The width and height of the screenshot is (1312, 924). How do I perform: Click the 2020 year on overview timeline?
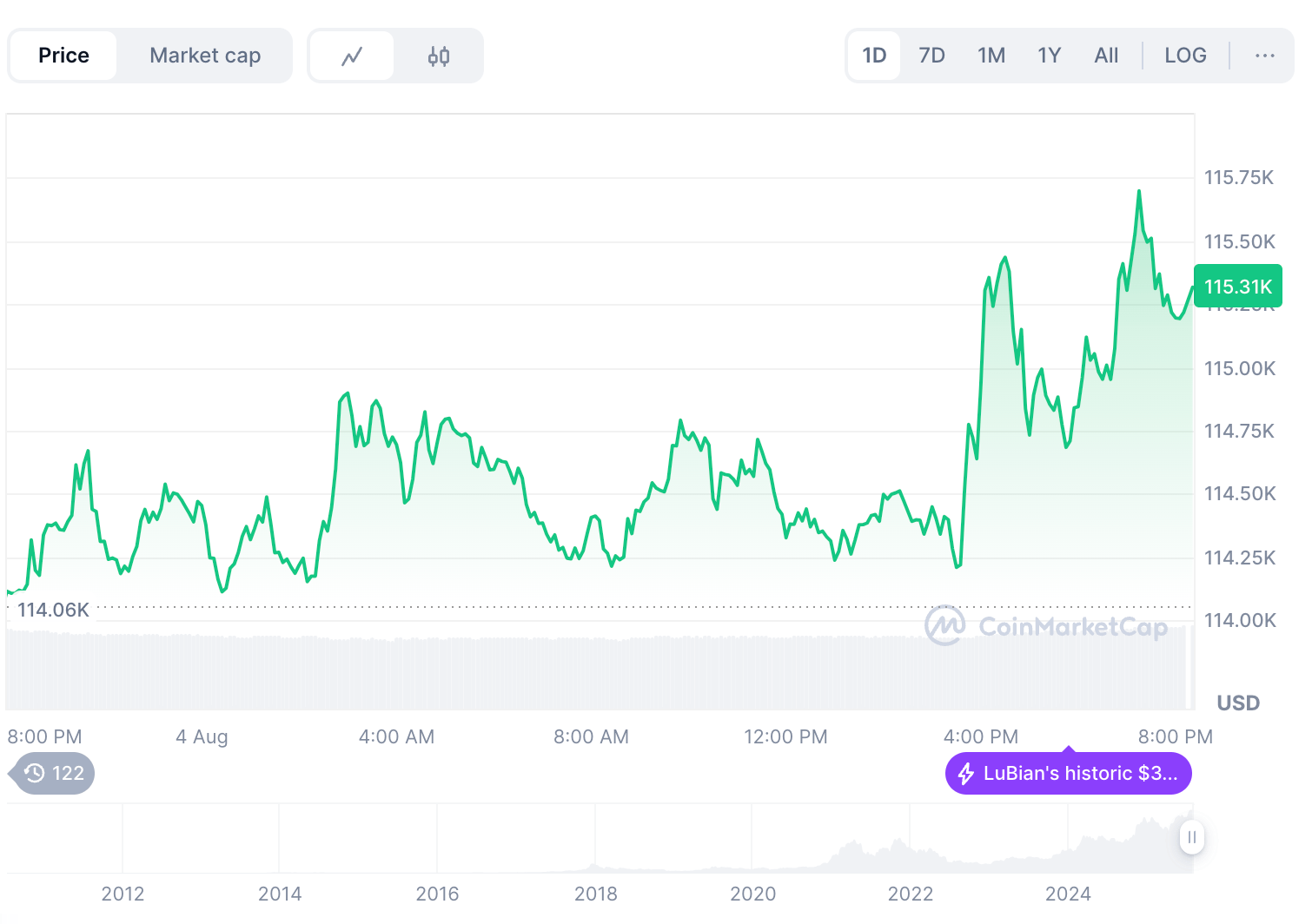pyautogui.click(x=752, y=894)
